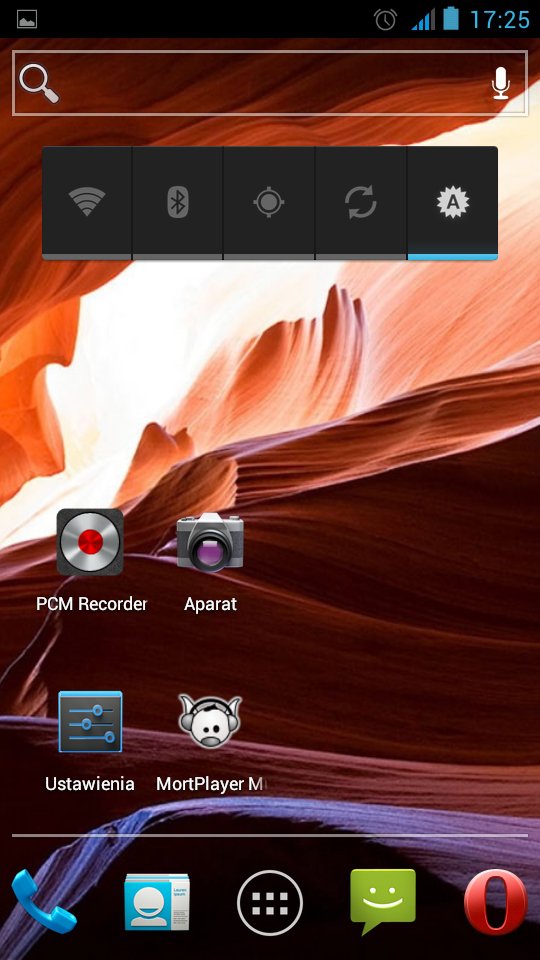540x960 pixels.
Task: Tap the magnifying glass search icon
Action: tap(39, 83)
